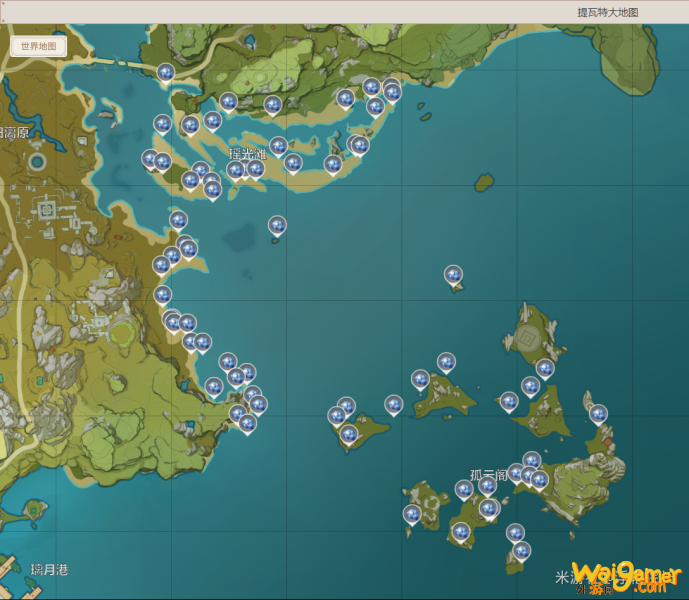Select starconch marker where the bridge road meets shore
This screenshot has width=689, height=600.
tap(166, 73)
